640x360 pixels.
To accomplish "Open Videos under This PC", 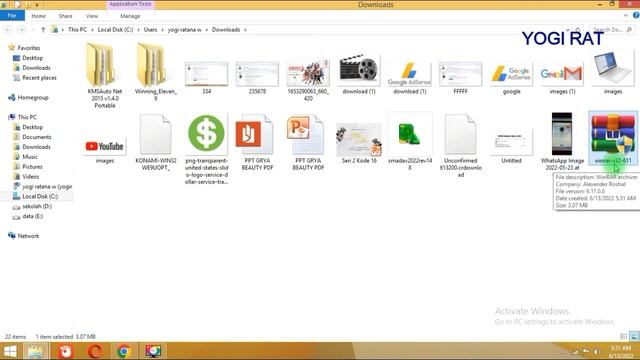I will 31,176.
